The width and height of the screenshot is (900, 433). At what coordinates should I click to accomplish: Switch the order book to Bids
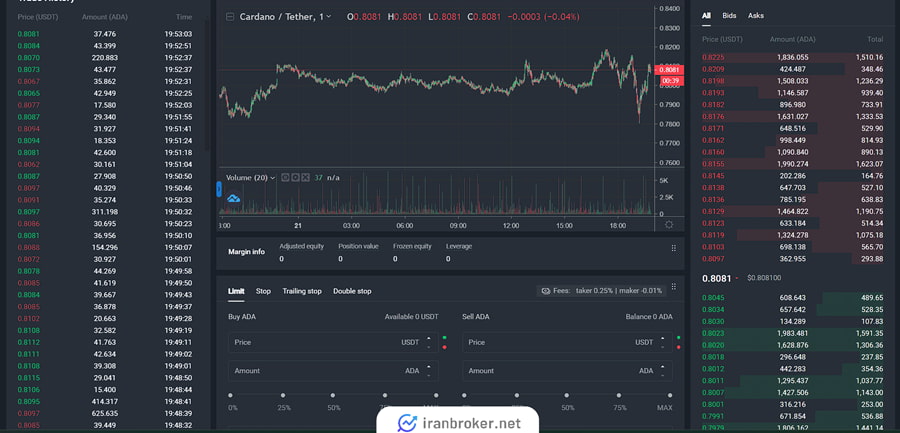(x=729, y=16)
